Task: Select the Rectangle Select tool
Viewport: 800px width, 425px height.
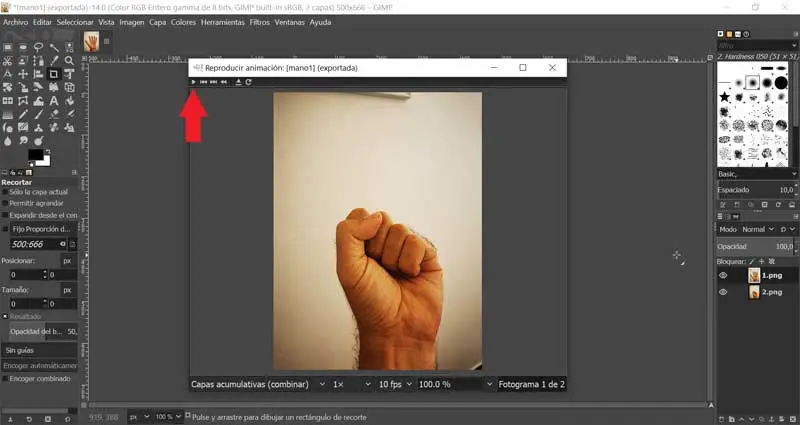Action: (x=8, y=47)
